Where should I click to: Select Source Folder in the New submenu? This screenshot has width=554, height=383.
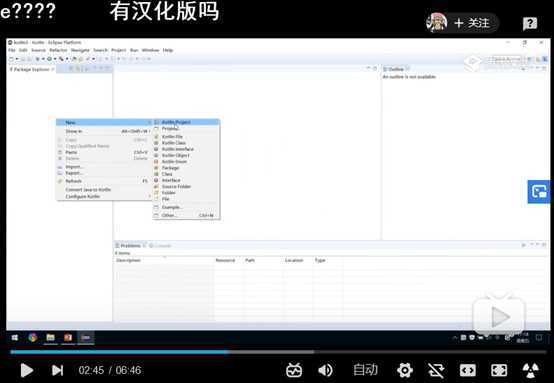186,187
